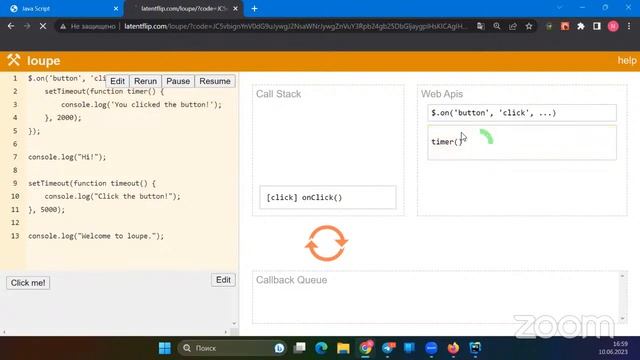
Task: Open the extensions puzzle icon
Action: pos(581,27)
